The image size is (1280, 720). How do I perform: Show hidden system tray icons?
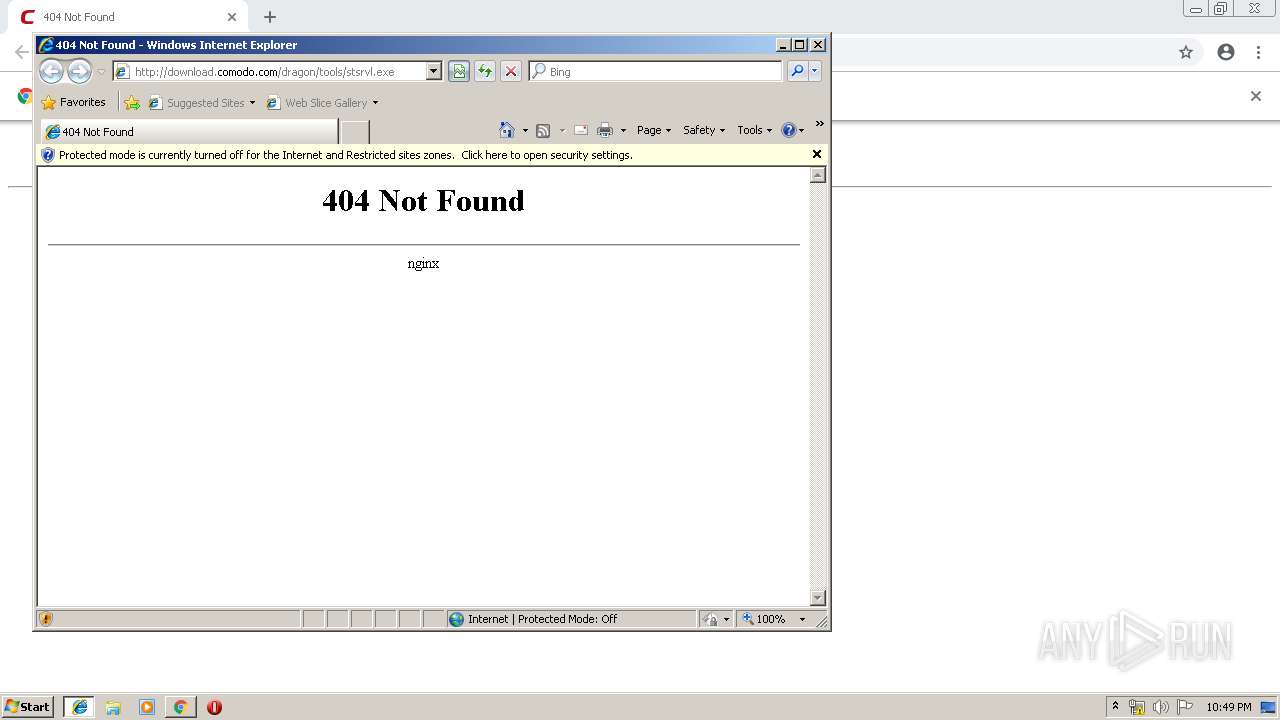(x=1115, y=706)
